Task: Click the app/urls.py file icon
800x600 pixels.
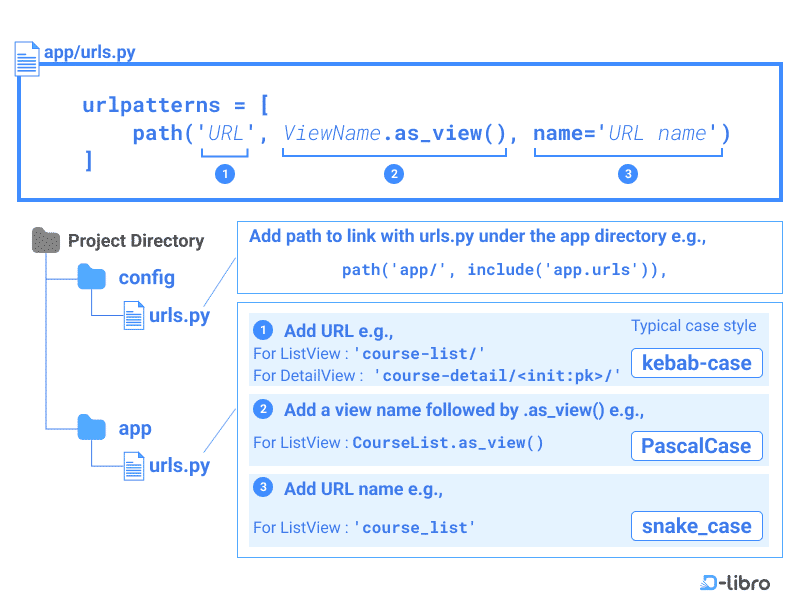Action: click(26, 58)
